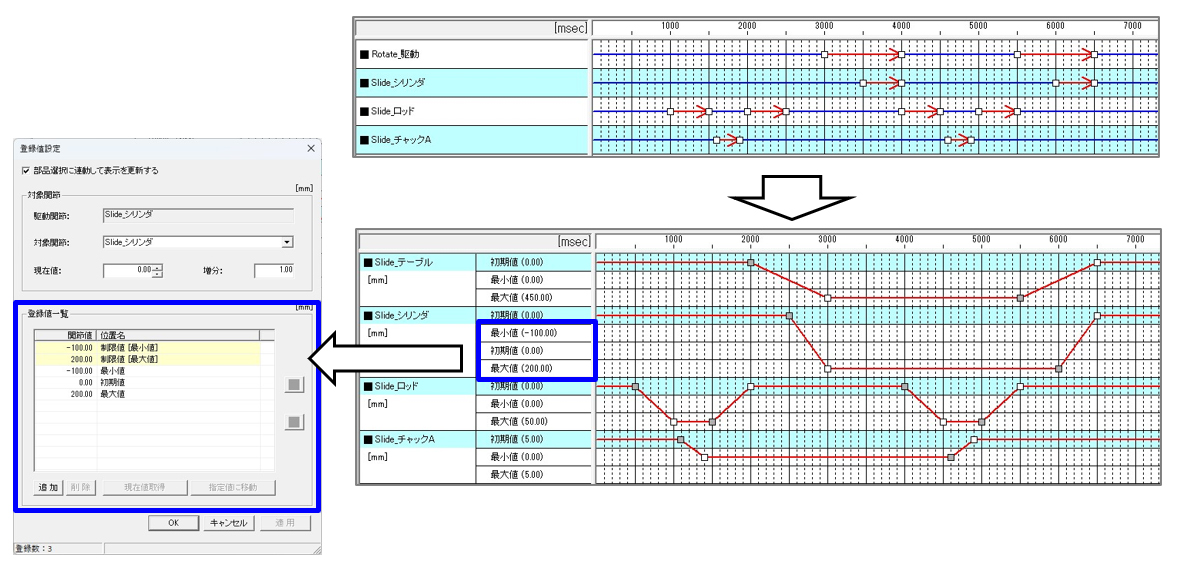Viewport: 1185px width, 570px height.
Task: Open the 対象関節 dropdown list
Action: pyautogui.click(x=287, y=242)
